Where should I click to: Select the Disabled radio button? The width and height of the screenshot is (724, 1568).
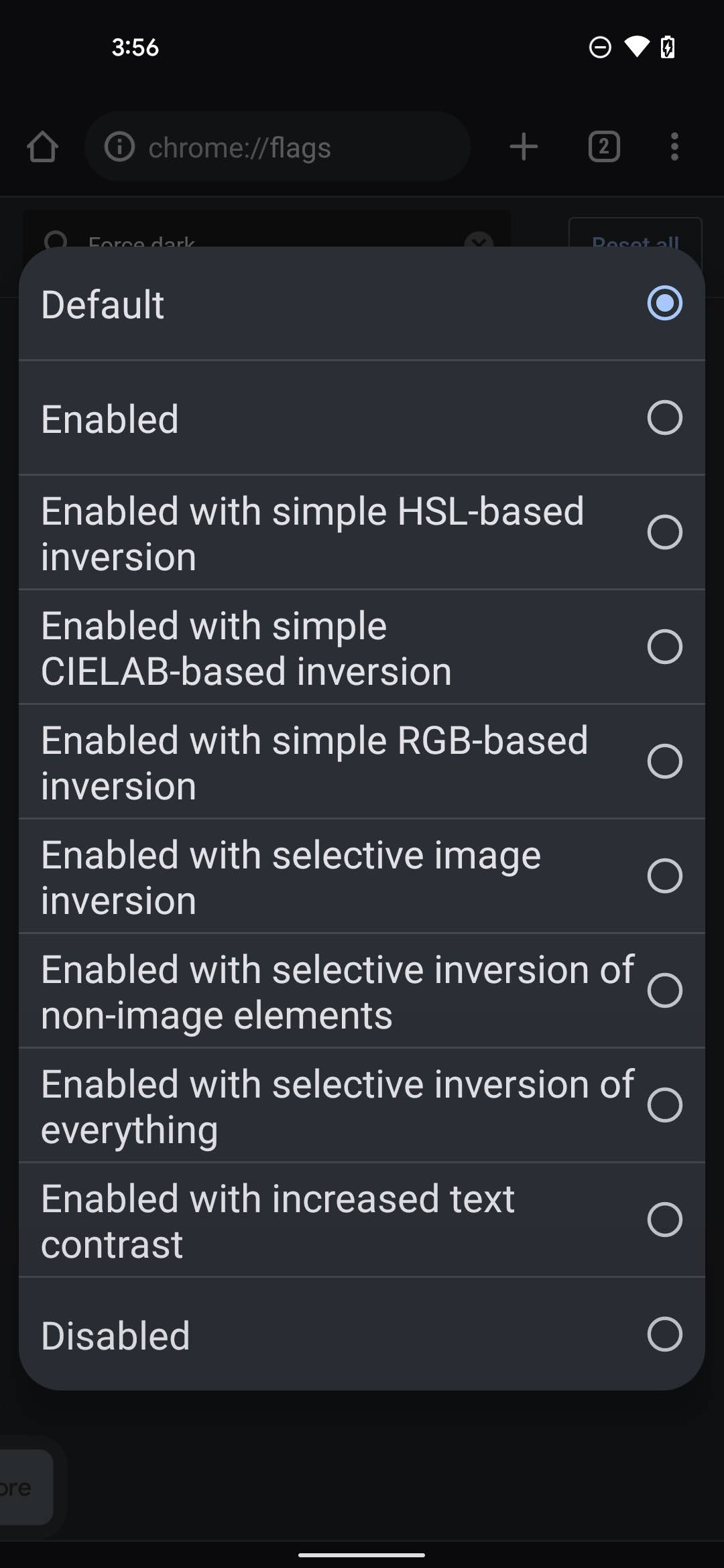click(664, 1334)
